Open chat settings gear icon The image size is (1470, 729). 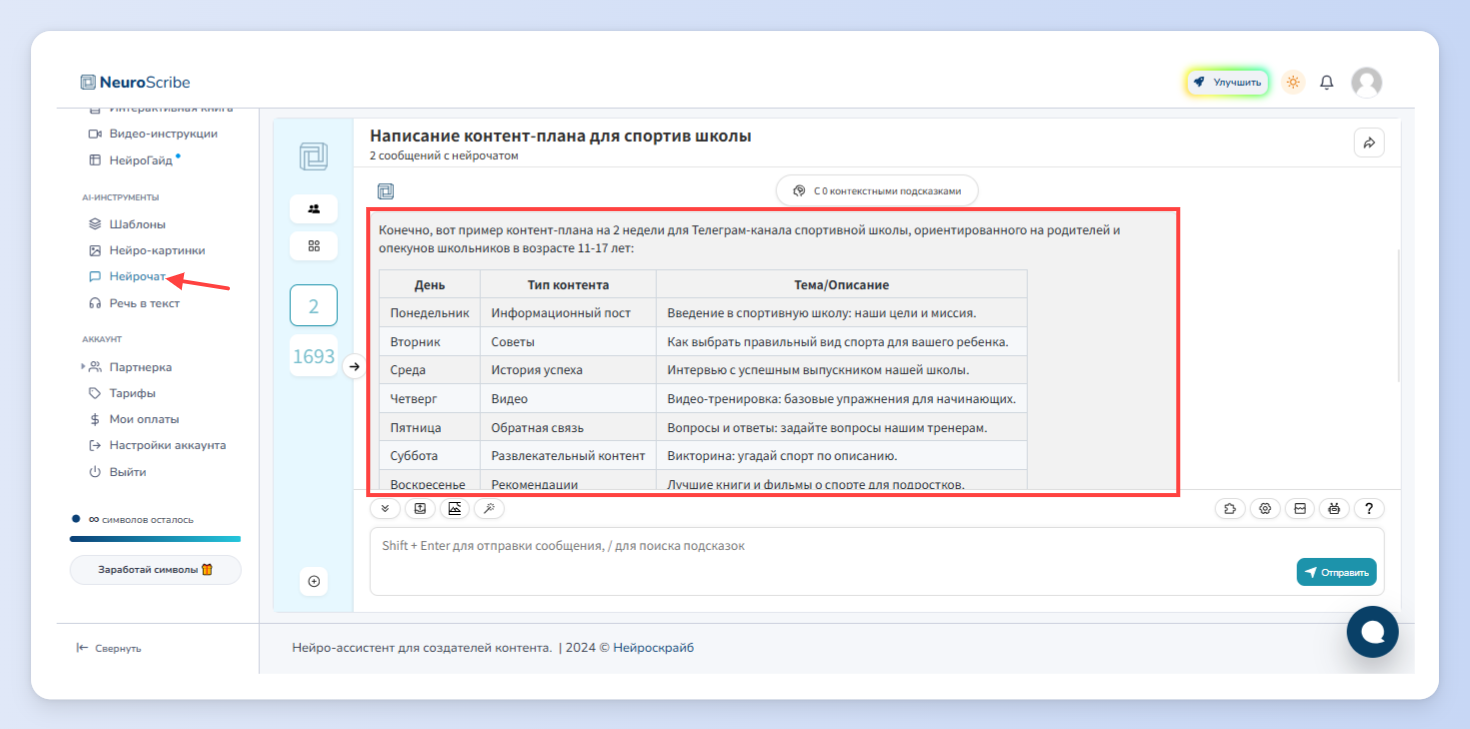tap(1265, 509)
